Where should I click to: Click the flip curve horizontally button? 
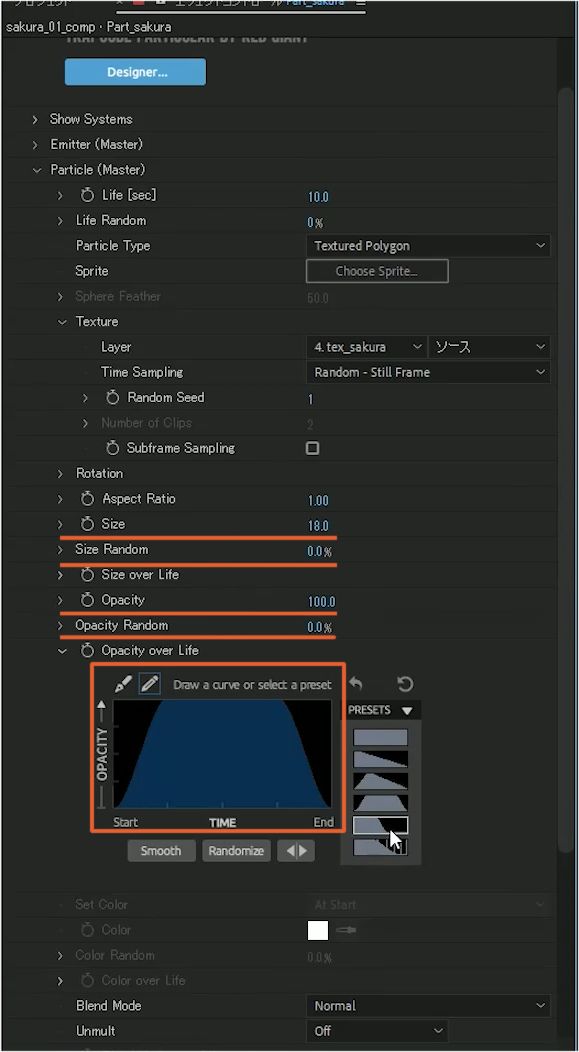pyautogui.click(x=296, y=851)
